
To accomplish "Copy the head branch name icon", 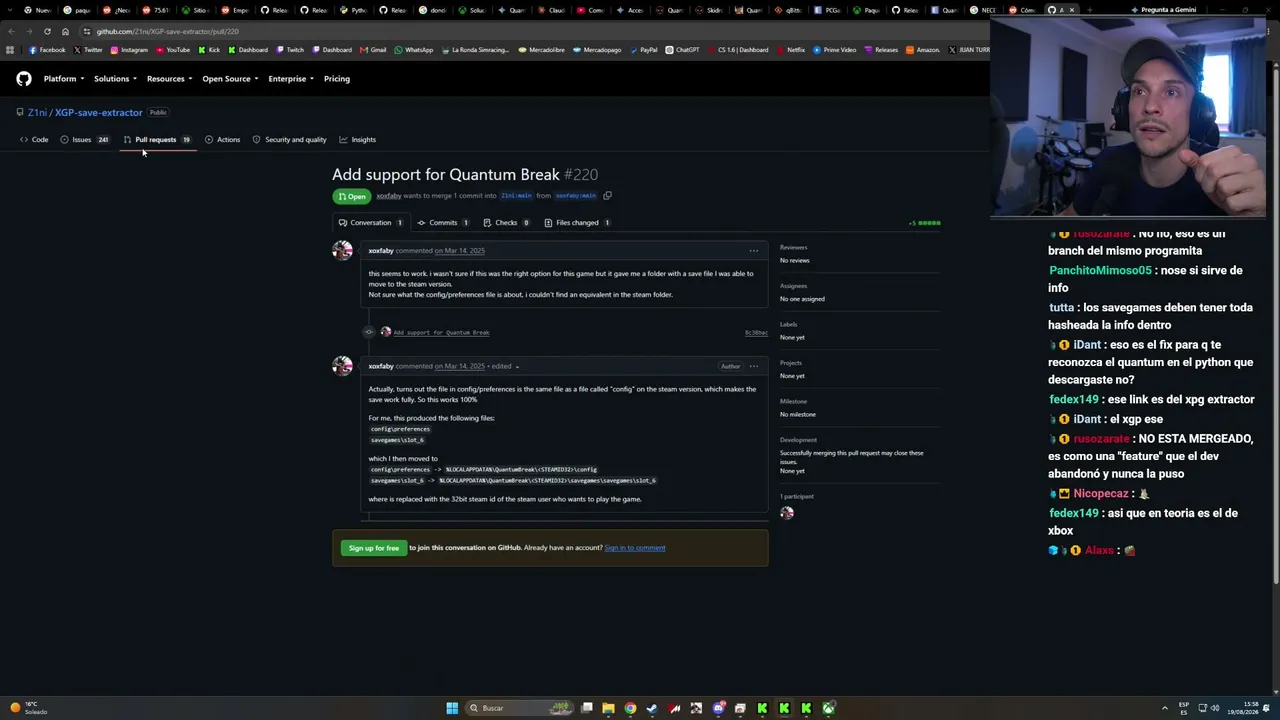I will (x=607, y=196).
